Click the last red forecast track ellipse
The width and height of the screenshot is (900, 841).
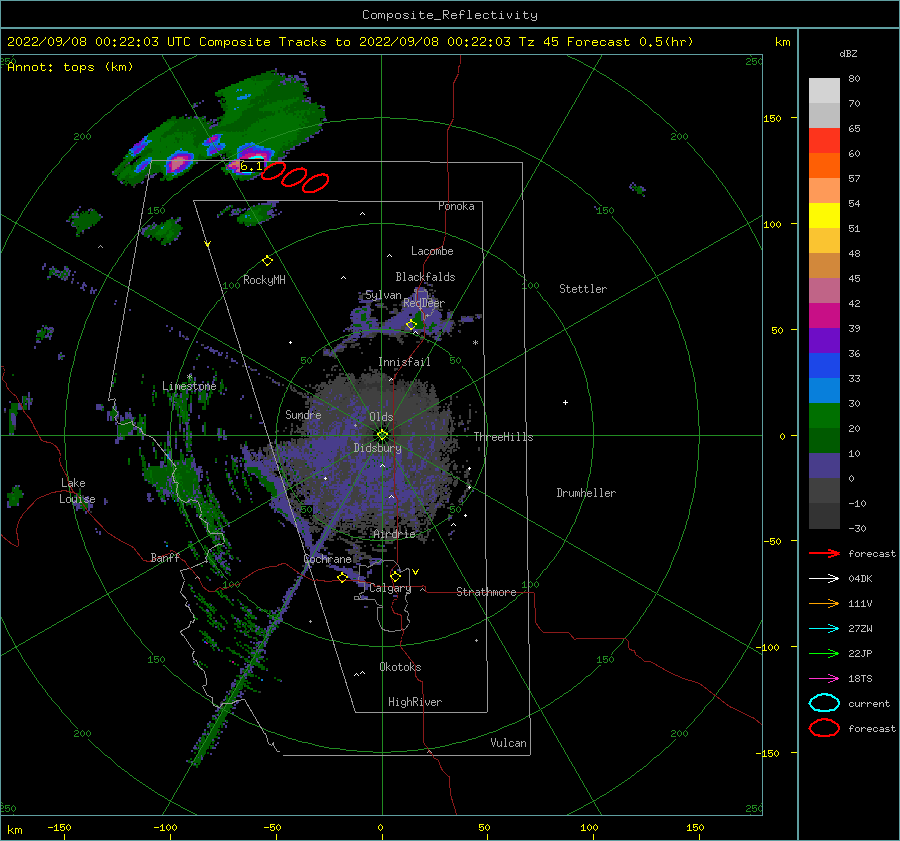(315, 183)
